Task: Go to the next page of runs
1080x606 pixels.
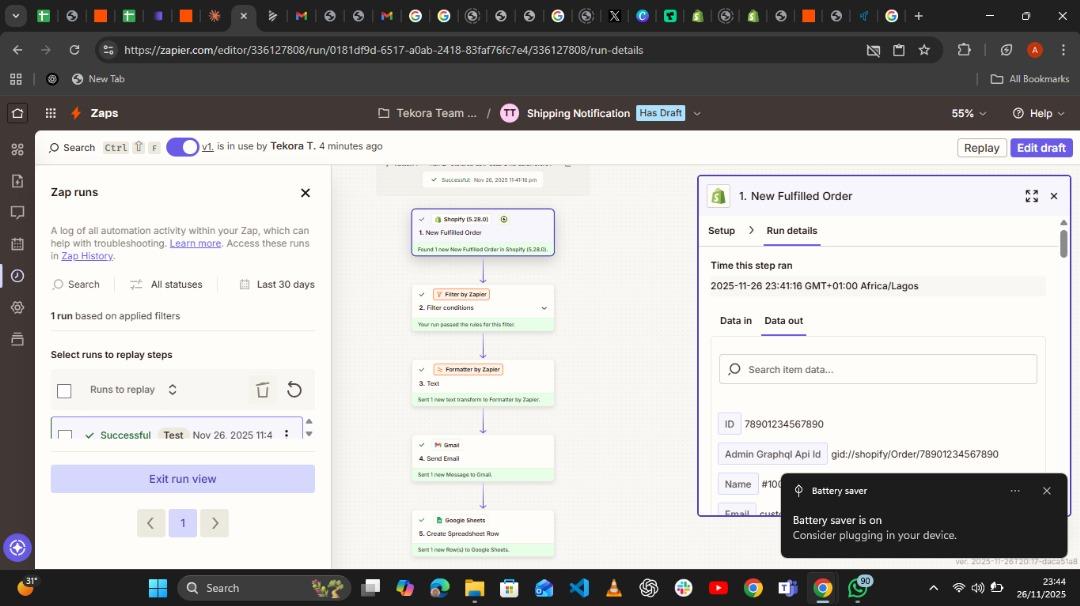Action: click(214, 523)
